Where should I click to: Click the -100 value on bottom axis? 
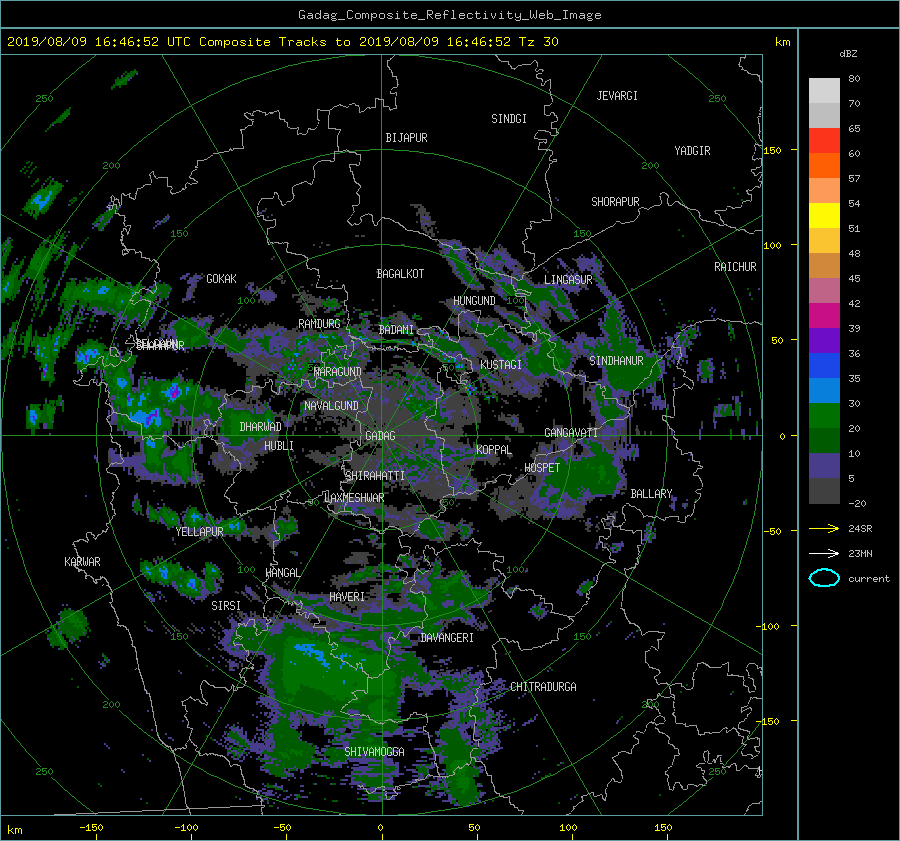click(x=186, y=828)
